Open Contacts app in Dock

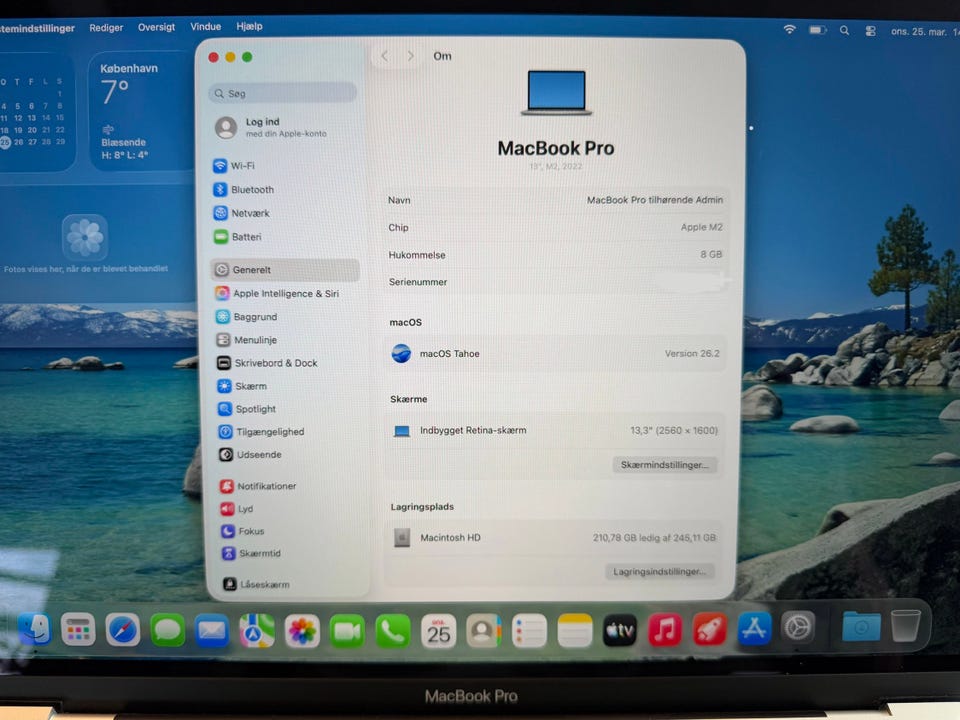[x=484, y=631]
